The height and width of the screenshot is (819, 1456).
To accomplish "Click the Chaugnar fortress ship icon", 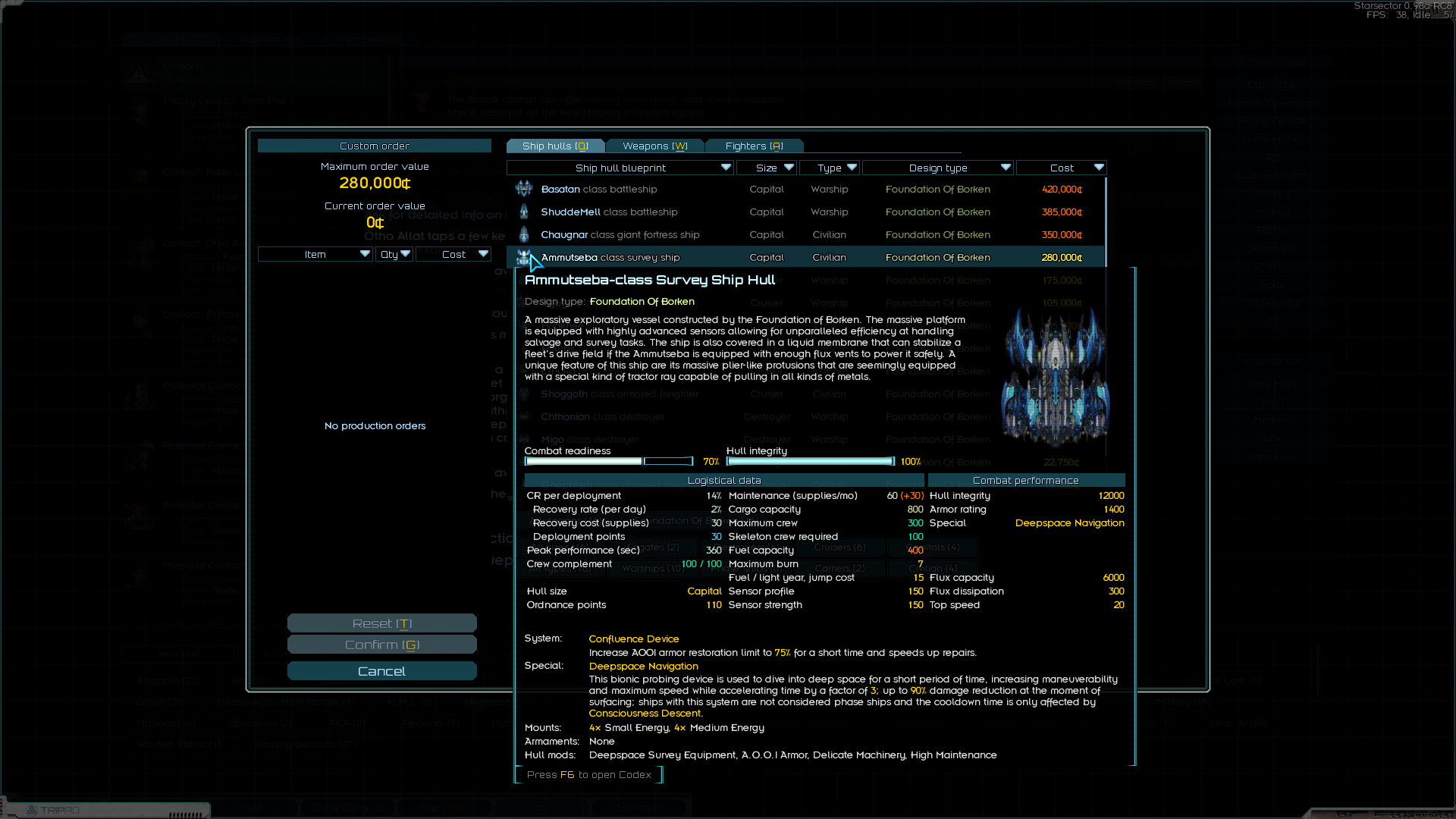I will pyautogui.click(x=523, y=234).
